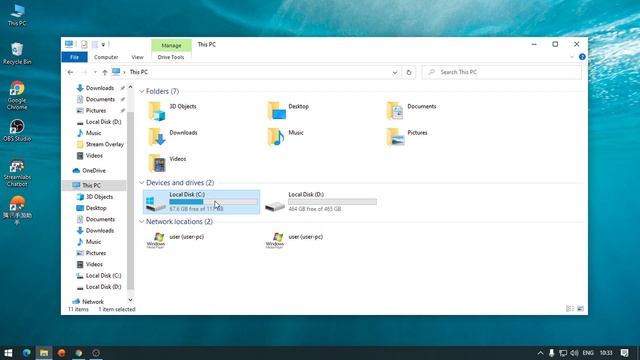This screenshot has height=360, width=640.
Task: Customize Quick Access Toolbar dropdown
Action: tap(103, 44)
